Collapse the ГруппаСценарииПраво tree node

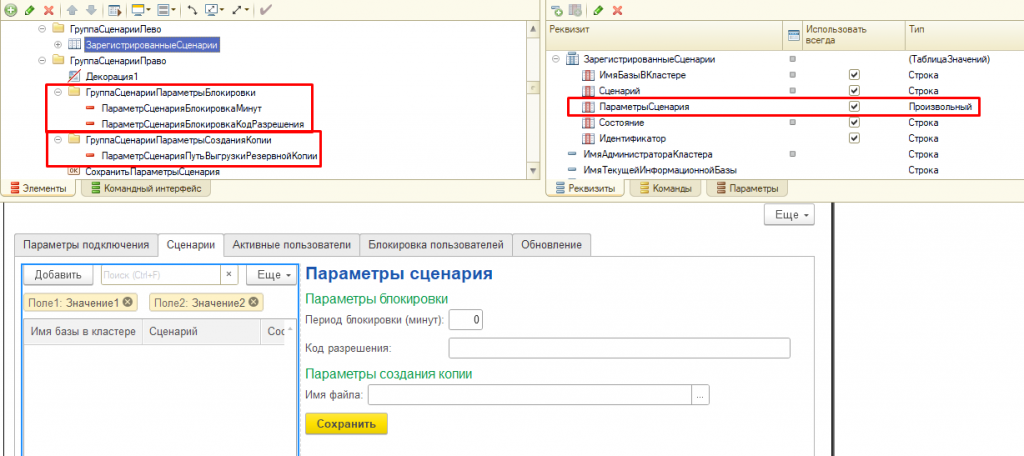pos(42,61)
